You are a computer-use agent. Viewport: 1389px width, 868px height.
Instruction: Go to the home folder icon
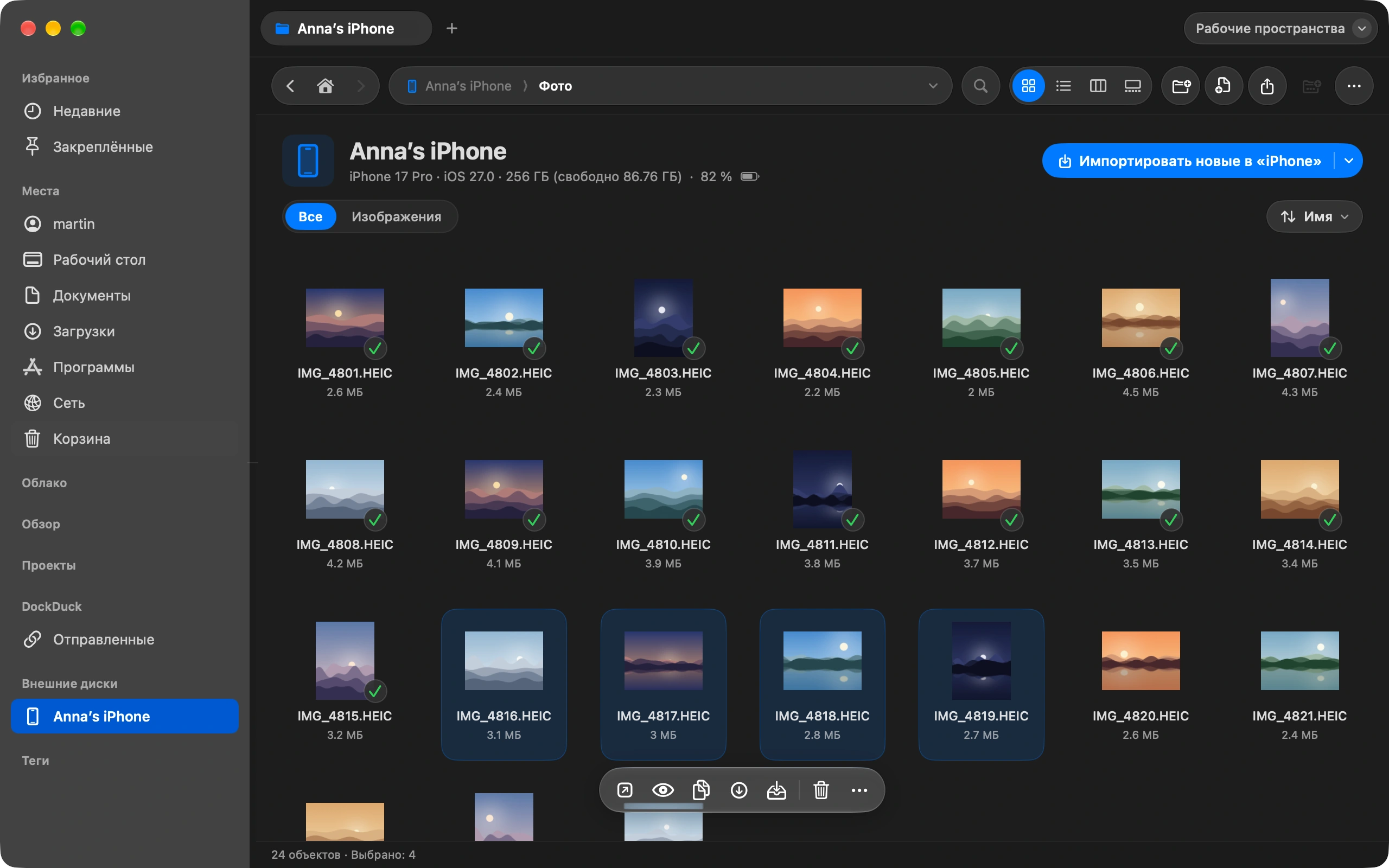pos(326,86)
